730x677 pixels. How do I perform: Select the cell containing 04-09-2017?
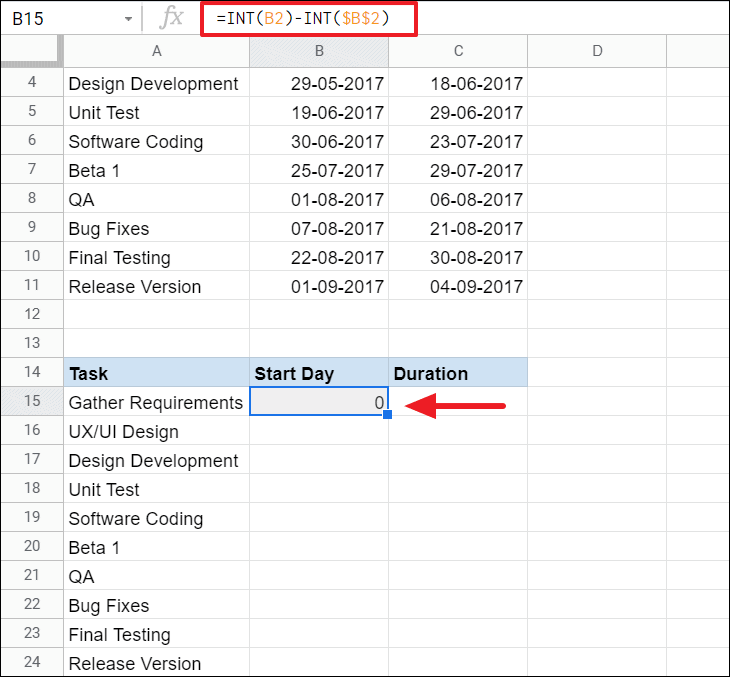point(458,285)
